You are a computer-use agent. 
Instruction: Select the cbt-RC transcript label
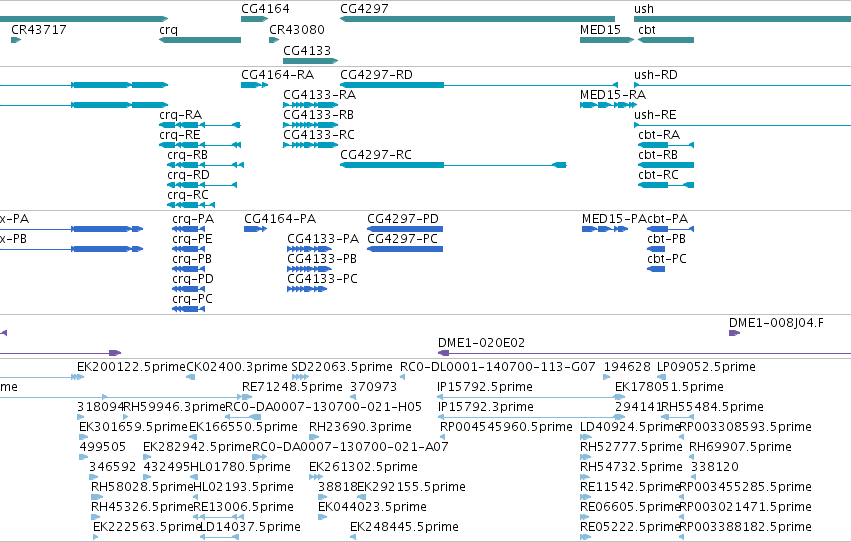coord(658,175)
